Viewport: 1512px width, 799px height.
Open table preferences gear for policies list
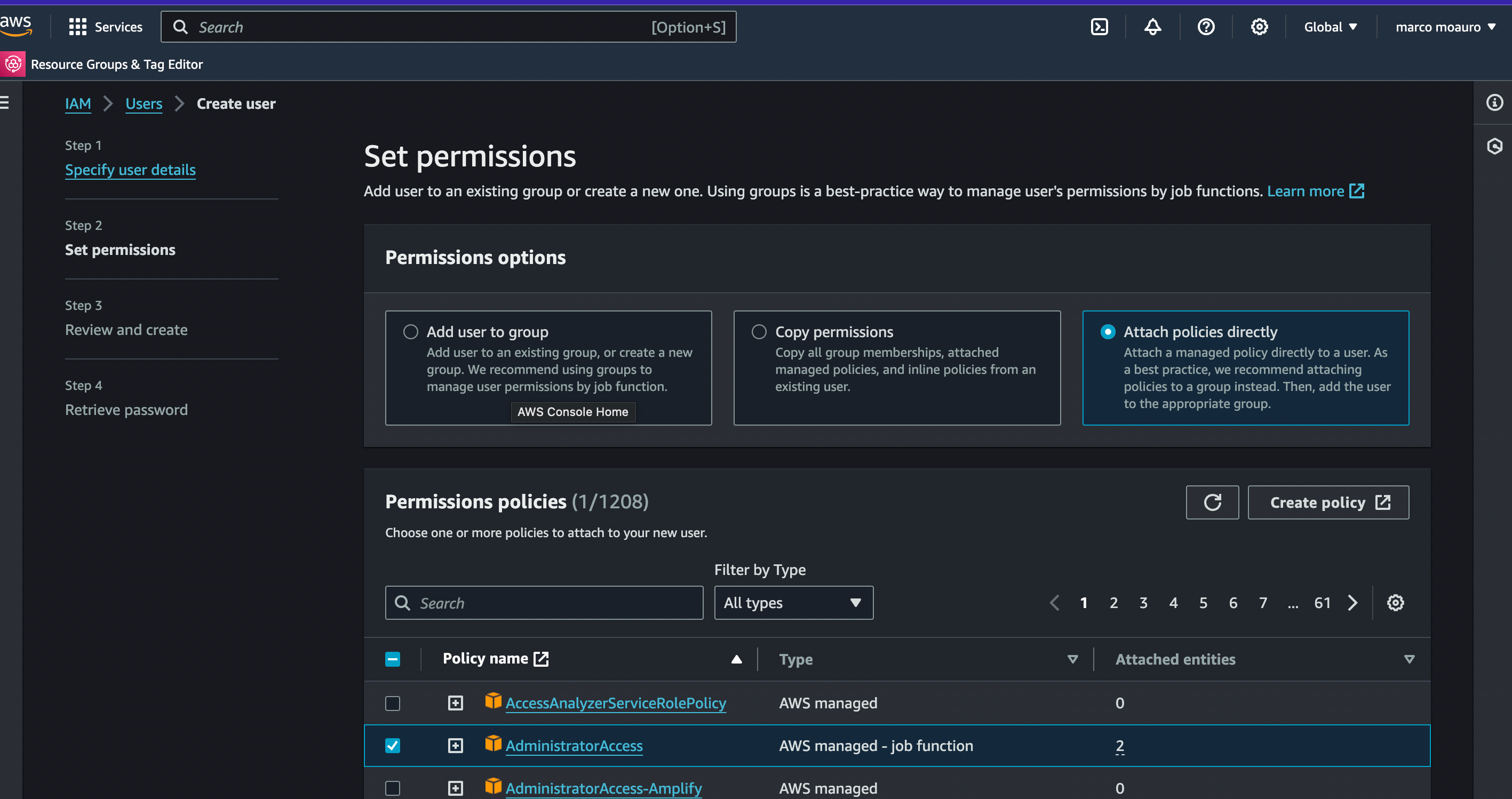(1395, 603)
